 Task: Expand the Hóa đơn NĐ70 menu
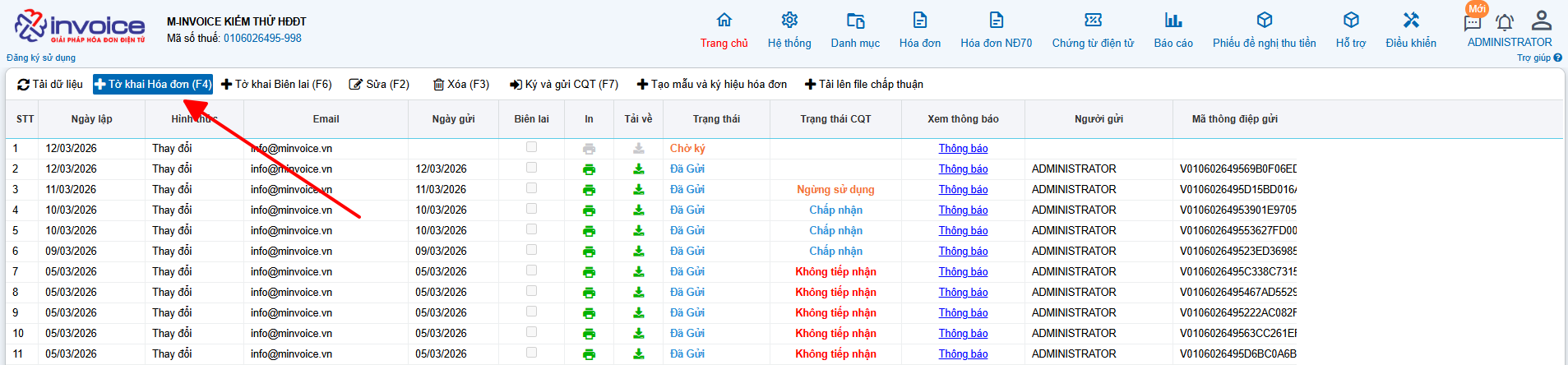pos(996,30)
